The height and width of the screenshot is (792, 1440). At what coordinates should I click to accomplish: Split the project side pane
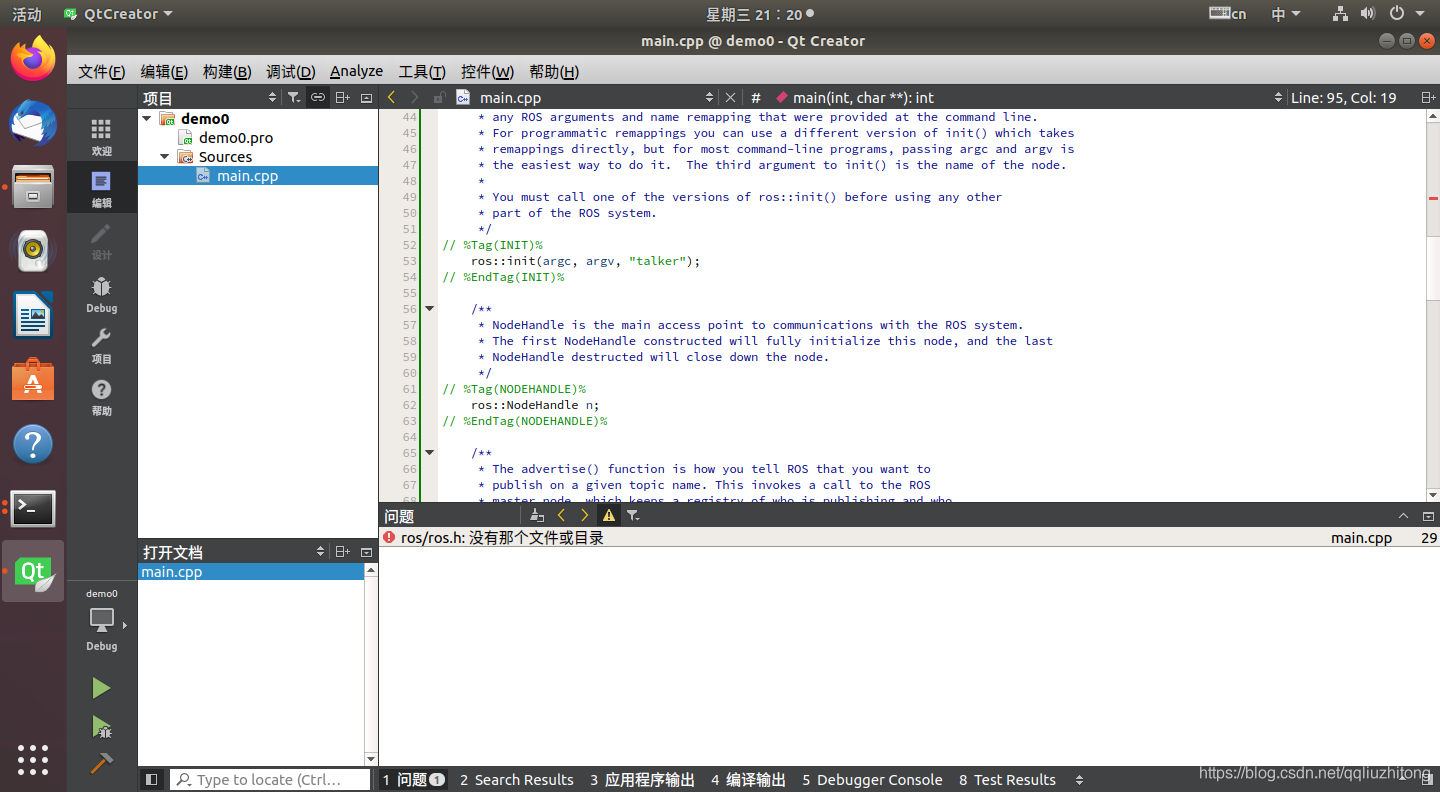(342, 97)
